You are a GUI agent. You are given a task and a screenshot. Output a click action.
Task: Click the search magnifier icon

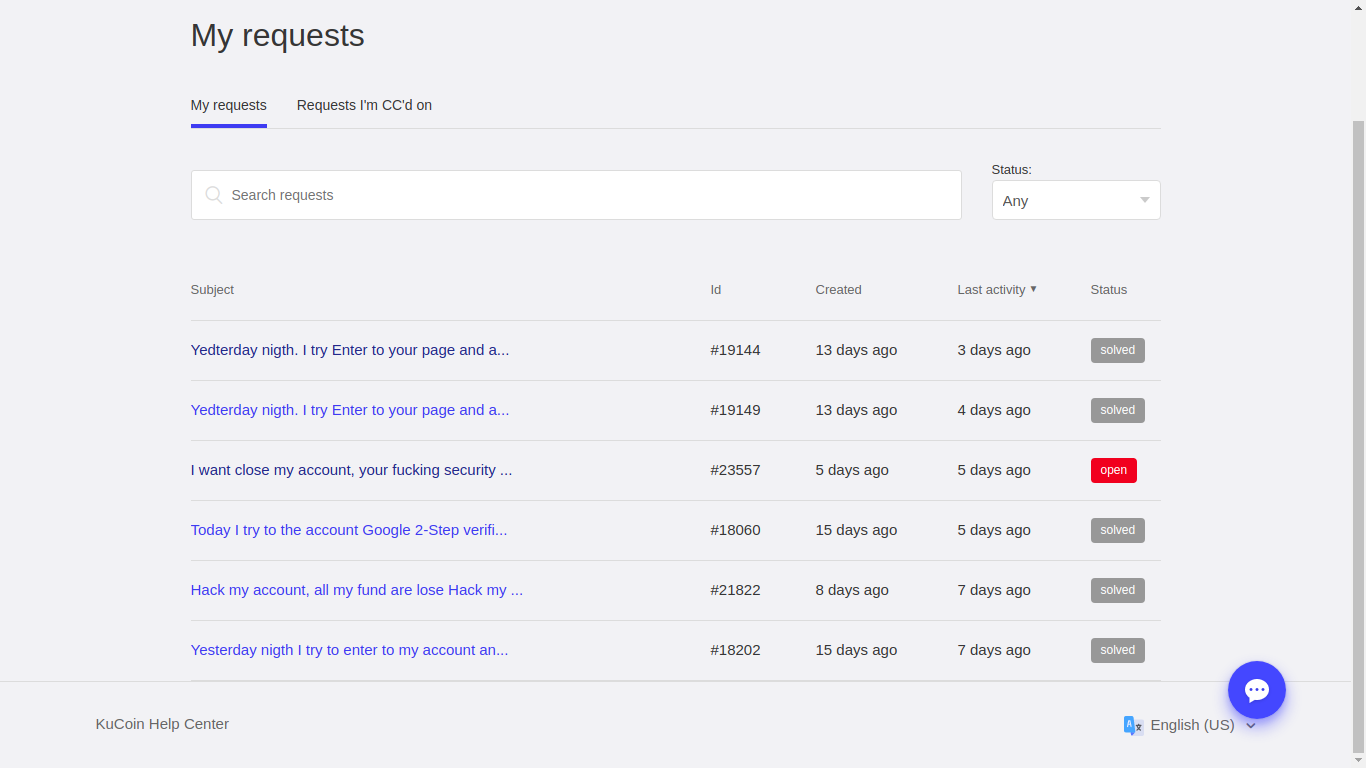pyautogui.click(x=214, y=195)
